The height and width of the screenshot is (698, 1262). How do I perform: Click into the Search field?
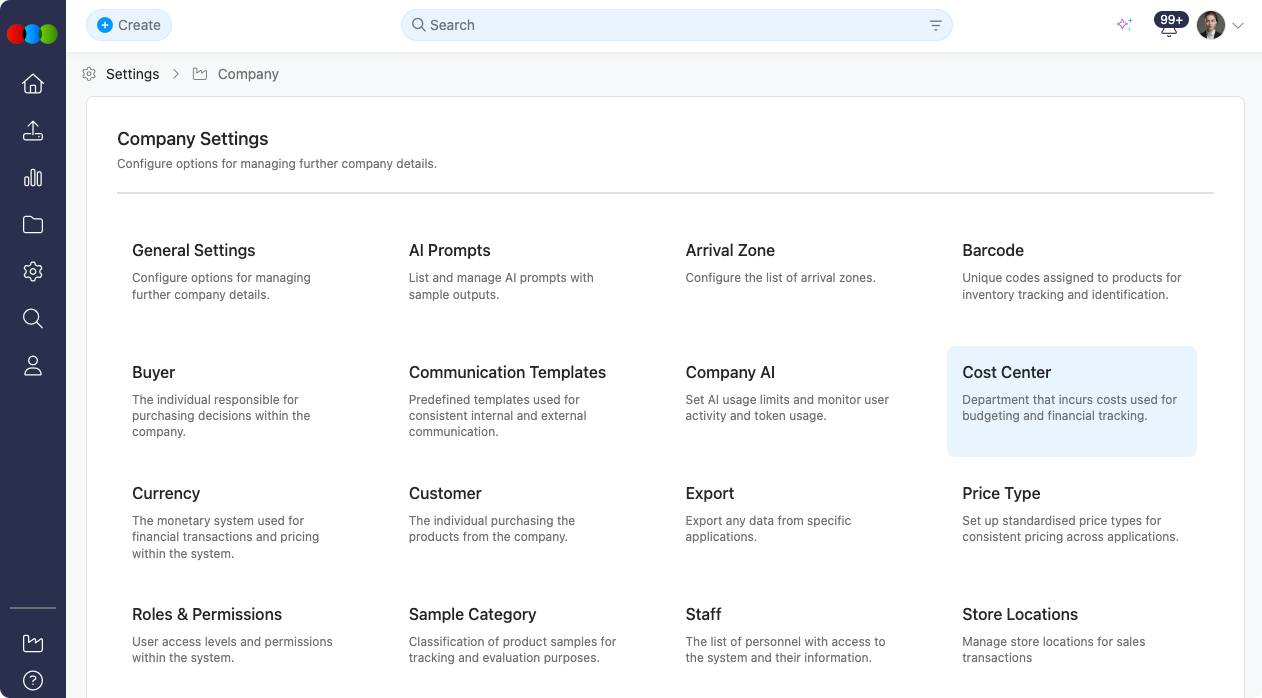(x=660, y=25)
